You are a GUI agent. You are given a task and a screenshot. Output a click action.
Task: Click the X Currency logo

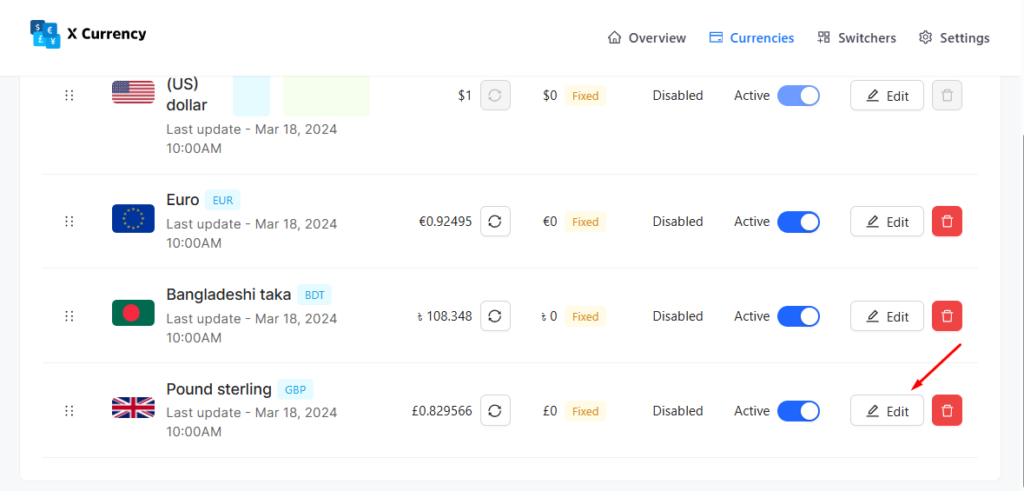coord(88,34)
